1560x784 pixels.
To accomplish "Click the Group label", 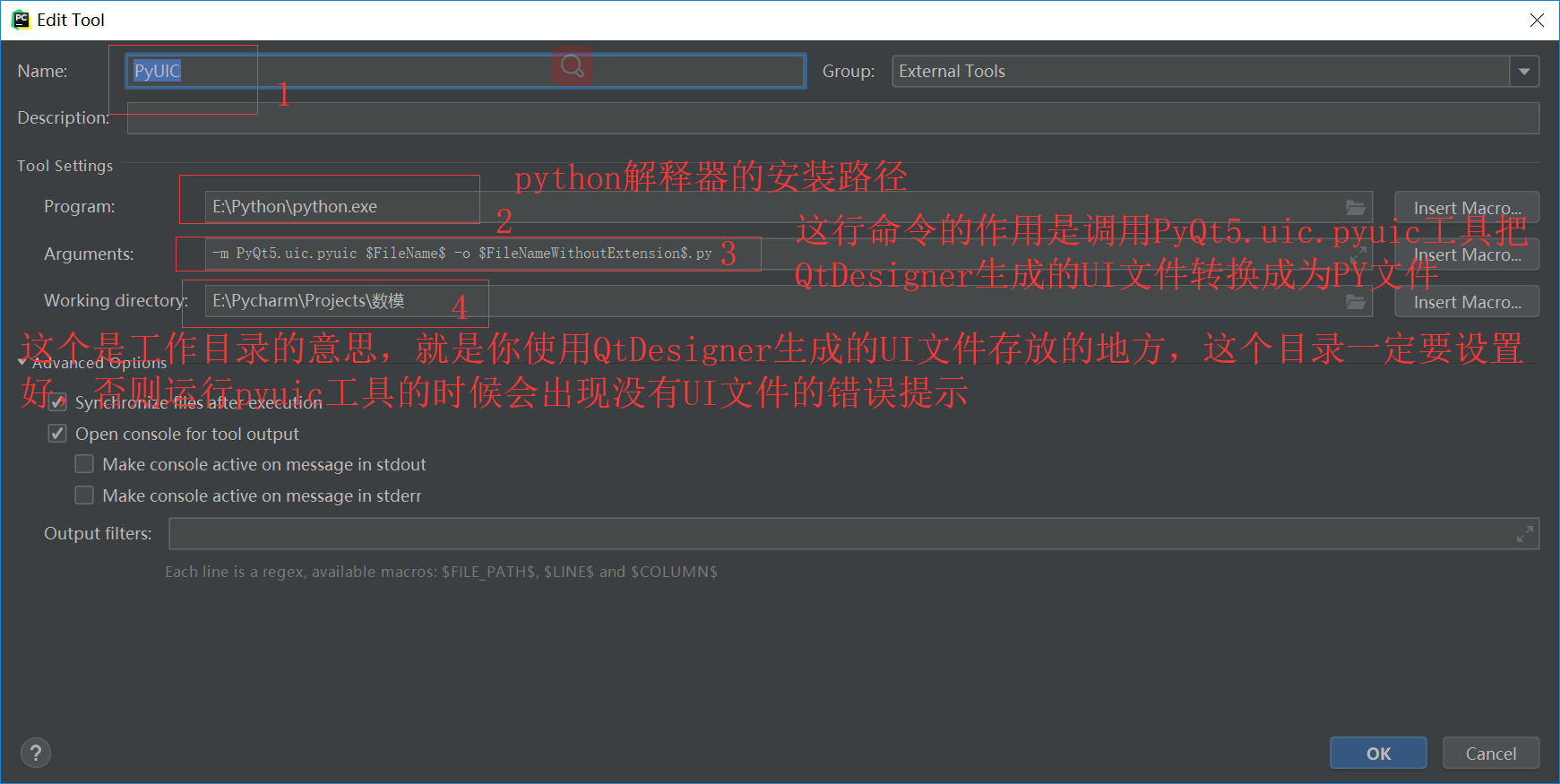I will coord(849,72).
